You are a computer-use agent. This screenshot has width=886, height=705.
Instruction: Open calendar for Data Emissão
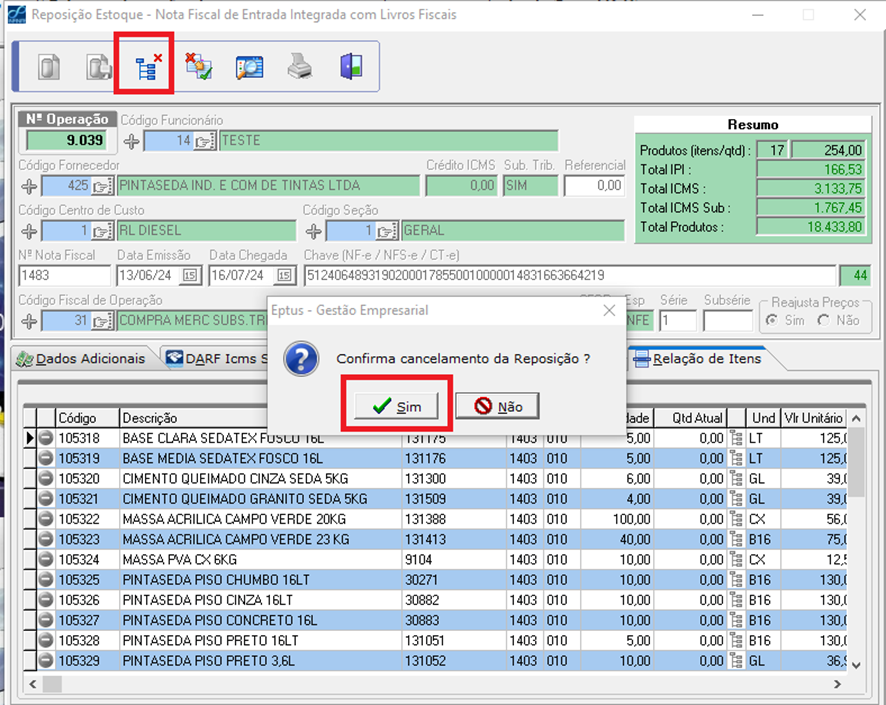[x=190, y=276]
